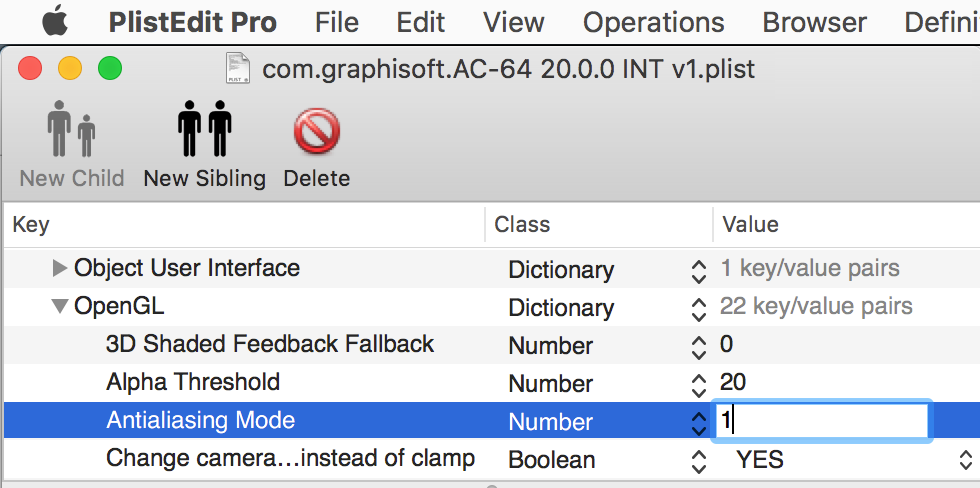Collapse the OpenGL dictionary
Viewport: 980px width, 488px height.
[x=60, y=306]
